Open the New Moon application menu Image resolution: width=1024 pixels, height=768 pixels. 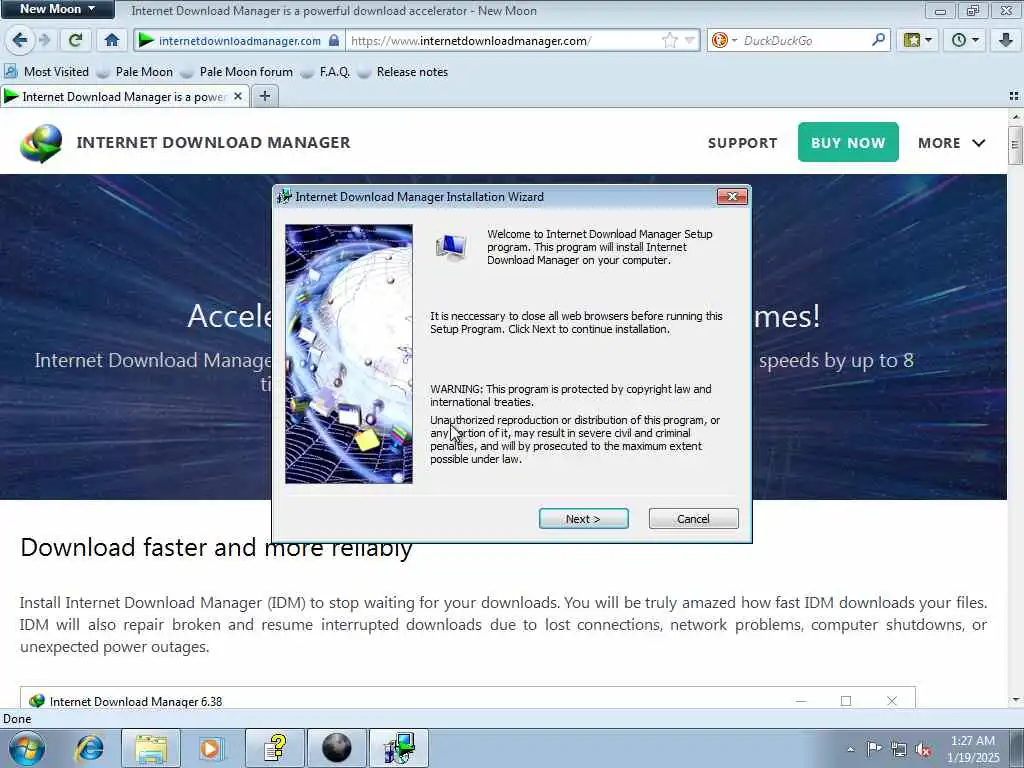point(57,9)
